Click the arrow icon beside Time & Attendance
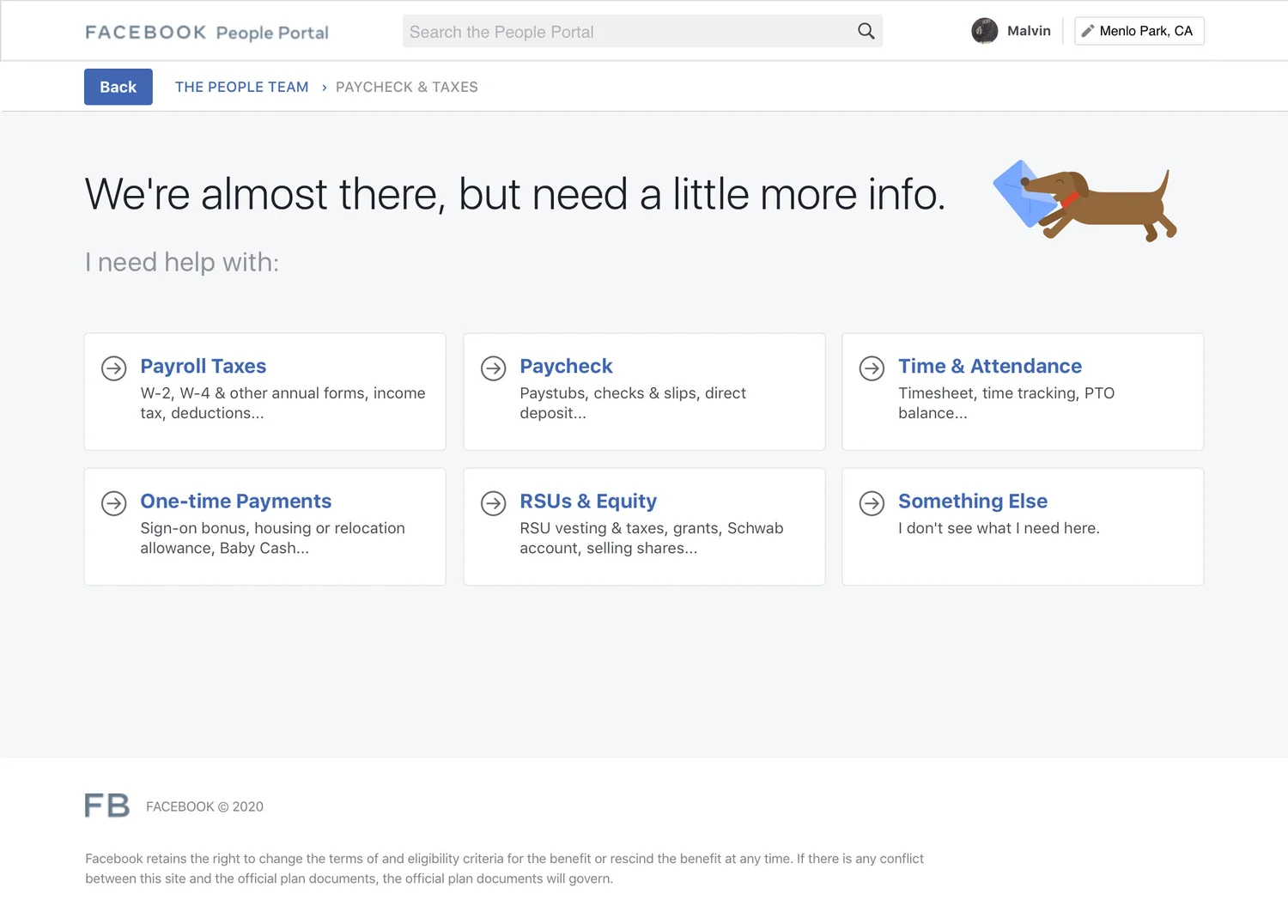1288x924 pixels. [872, 368]
